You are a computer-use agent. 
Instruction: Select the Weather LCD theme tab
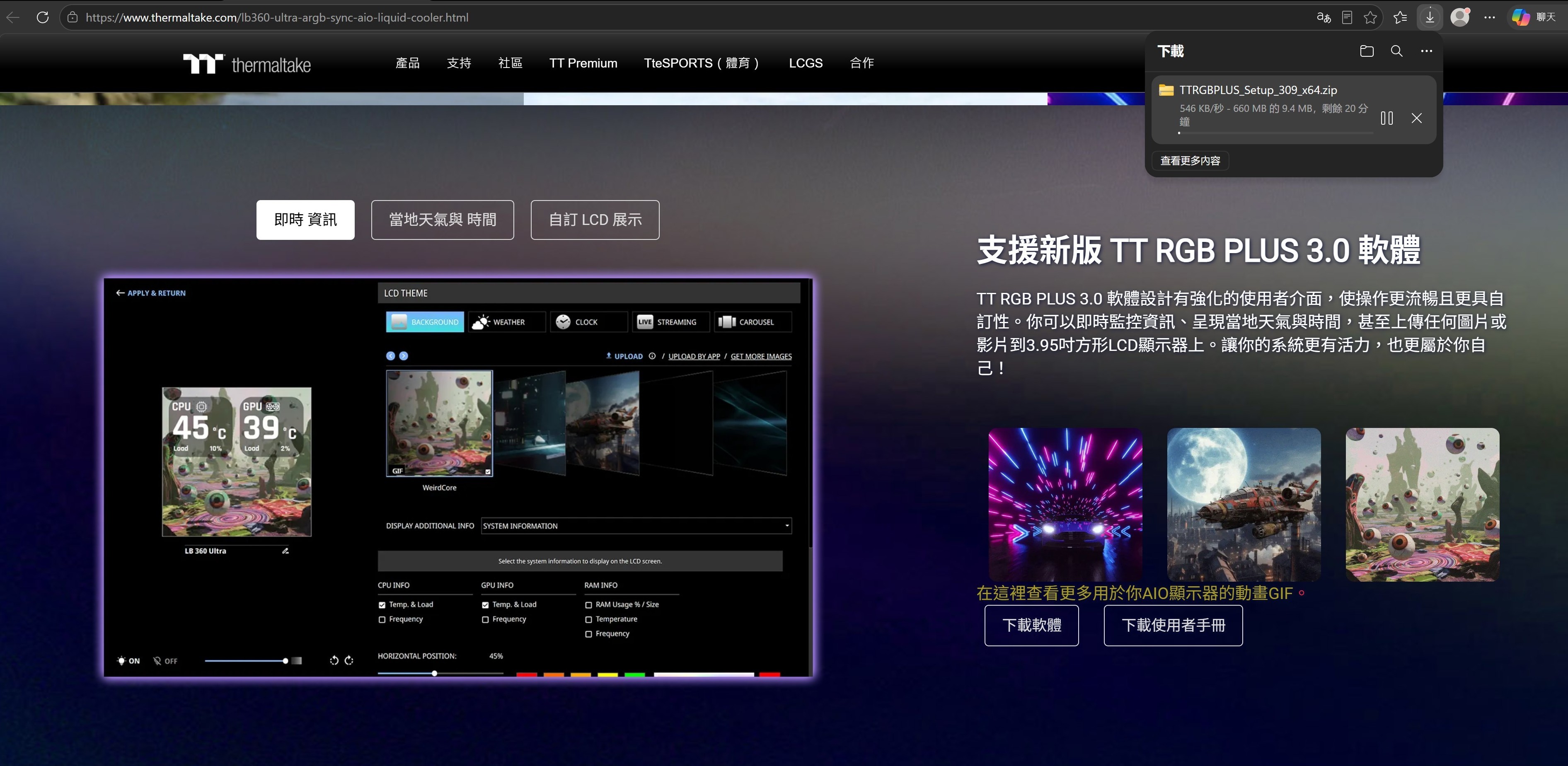click(507, 322)
